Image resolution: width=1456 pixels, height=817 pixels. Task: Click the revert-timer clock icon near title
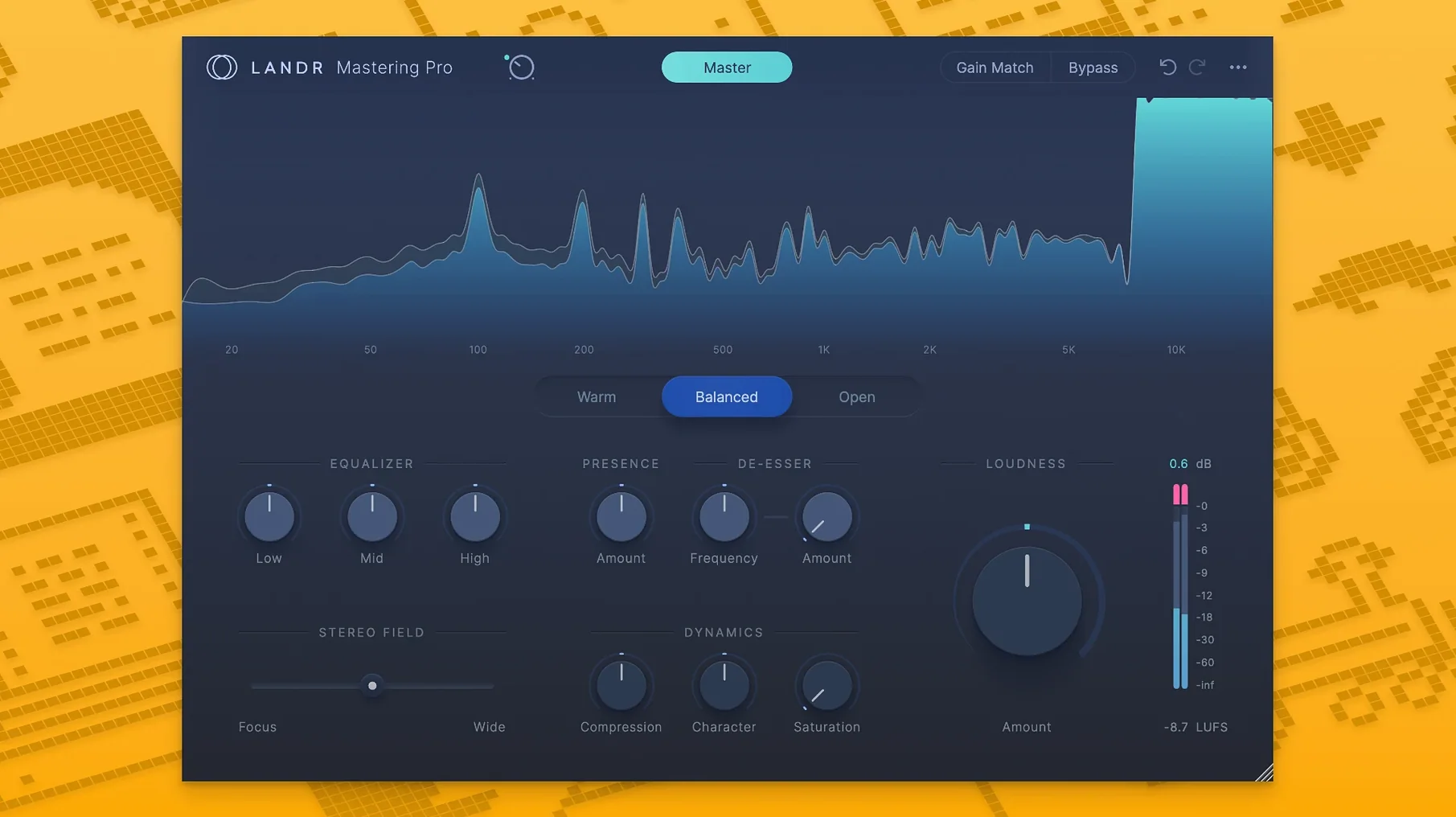(x=520, y=67)
